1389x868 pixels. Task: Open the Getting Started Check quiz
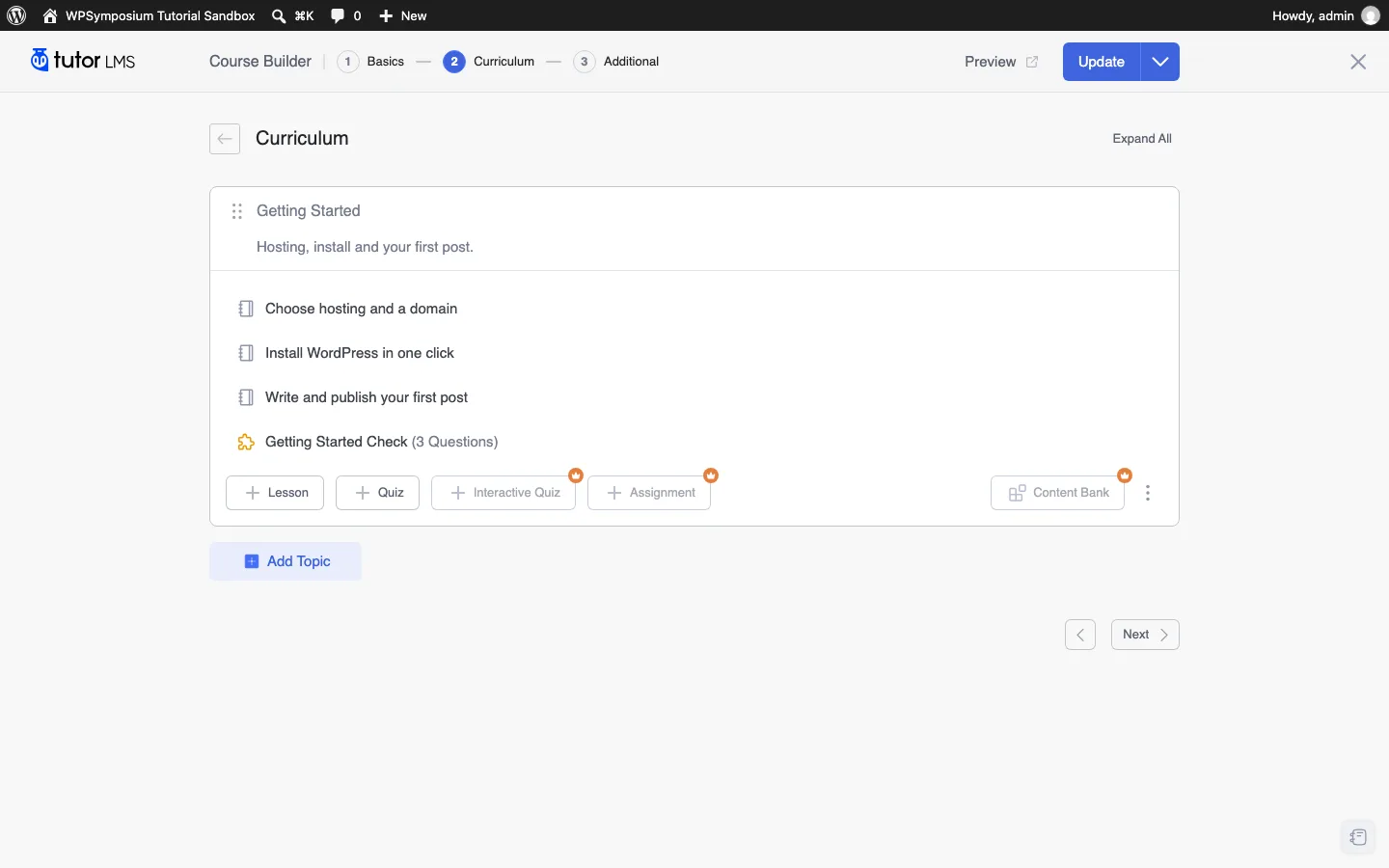pyautogui.click(x=381, y=442)
